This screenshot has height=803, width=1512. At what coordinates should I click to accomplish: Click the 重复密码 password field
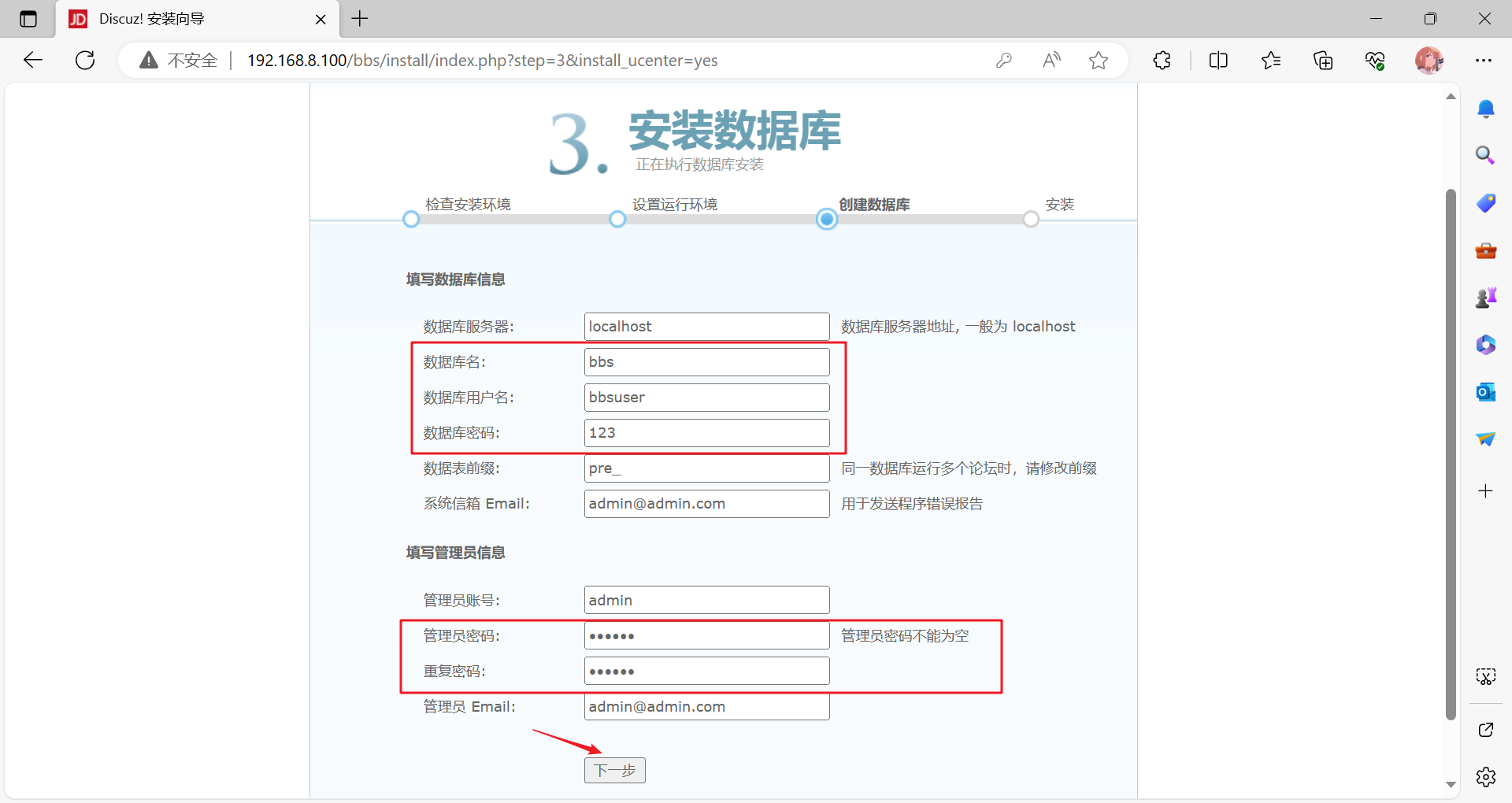(707, 671)
